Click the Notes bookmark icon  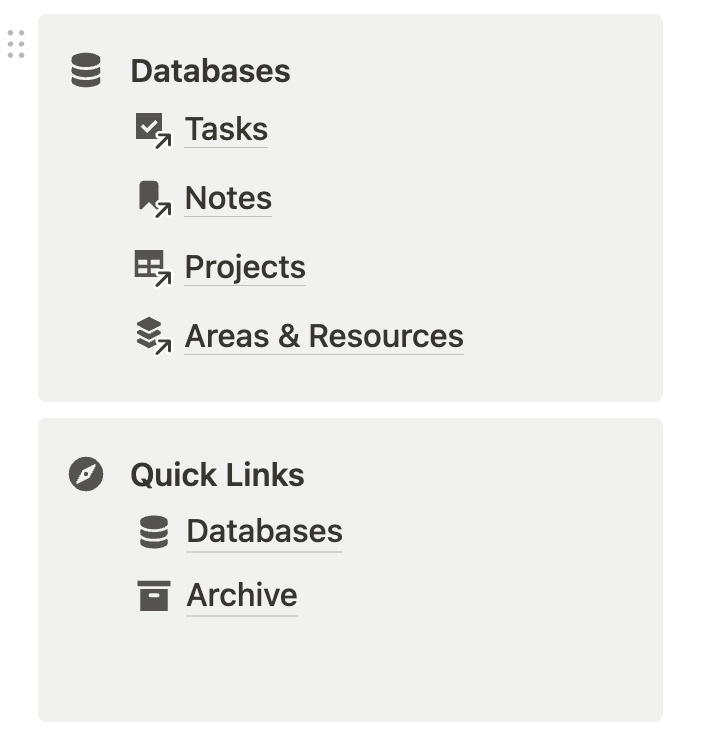pyautogui.click(x=152, y=198)
